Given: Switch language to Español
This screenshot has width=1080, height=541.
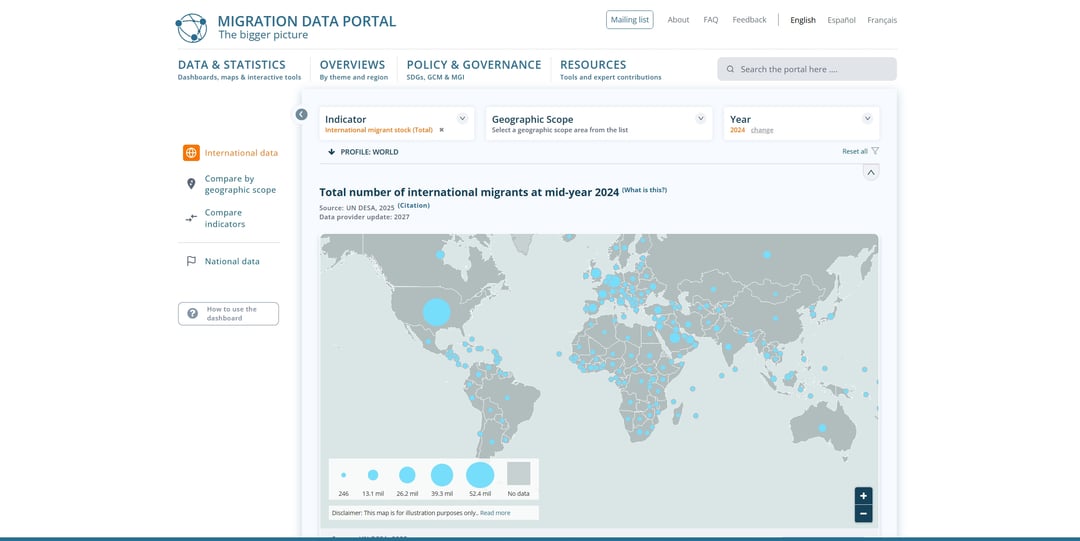Looking at the screenshot, I should [841, 20].
